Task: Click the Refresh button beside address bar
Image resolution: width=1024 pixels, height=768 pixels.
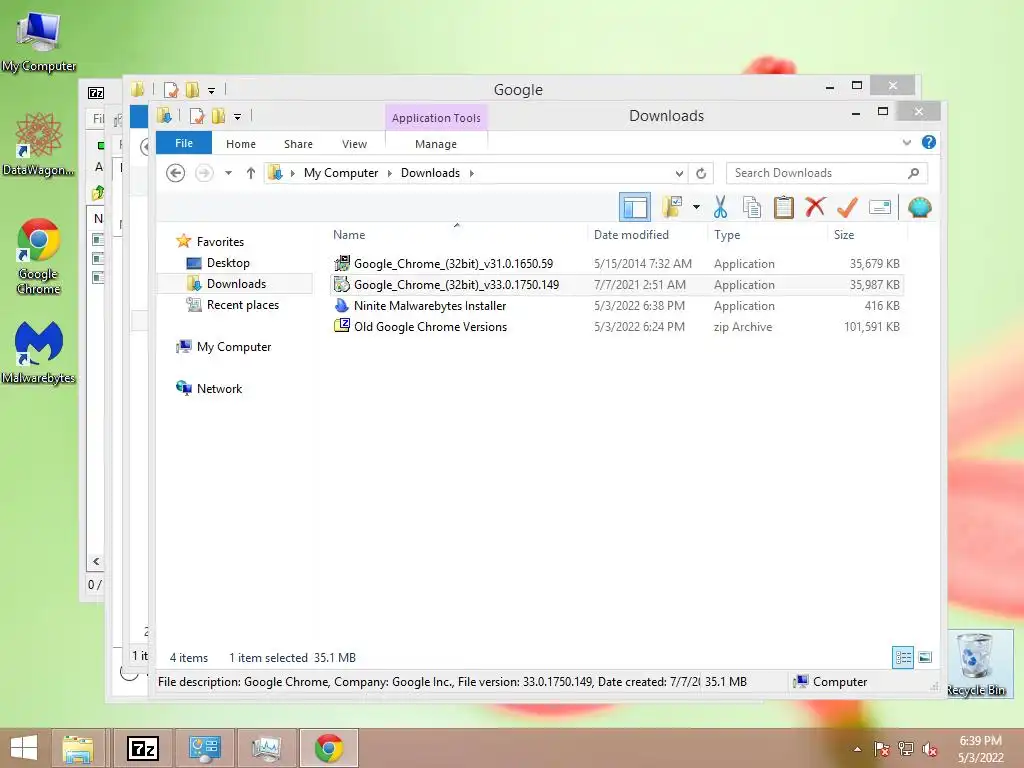Action: click(x=701, y=173)
